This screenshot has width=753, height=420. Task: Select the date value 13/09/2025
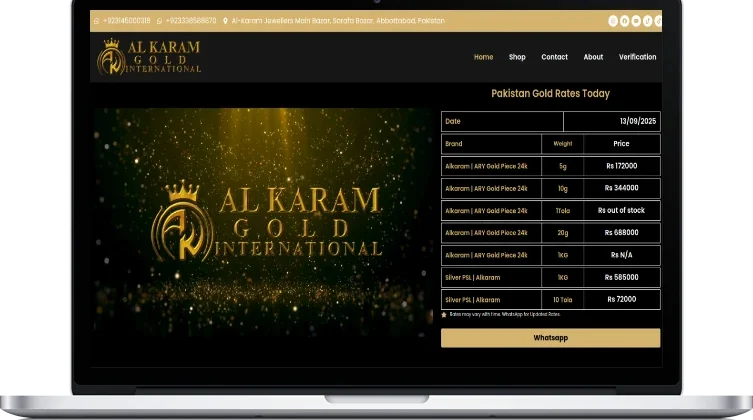[x=638, y=121]
